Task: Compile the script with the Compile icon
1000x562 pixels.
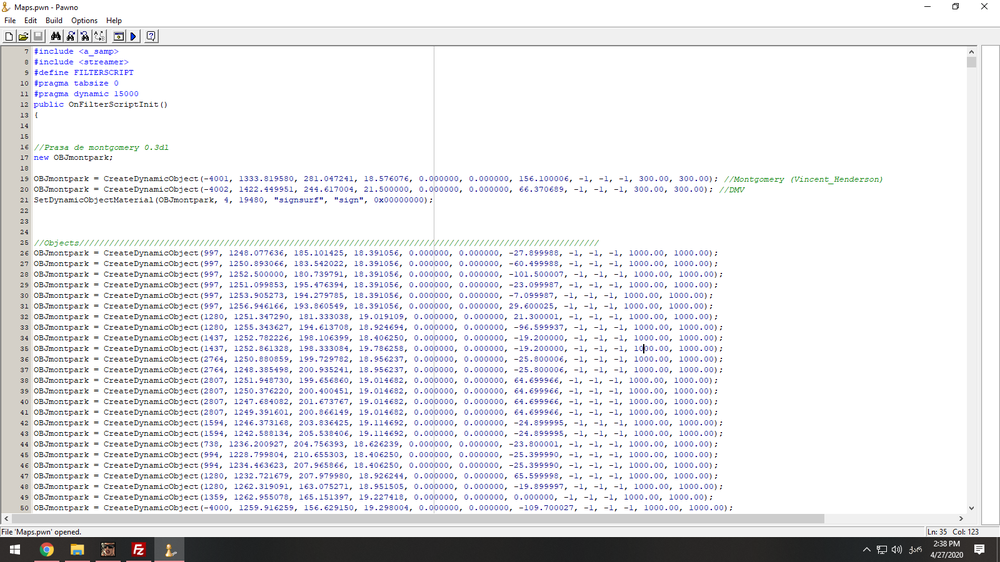Action: [119, 36]
